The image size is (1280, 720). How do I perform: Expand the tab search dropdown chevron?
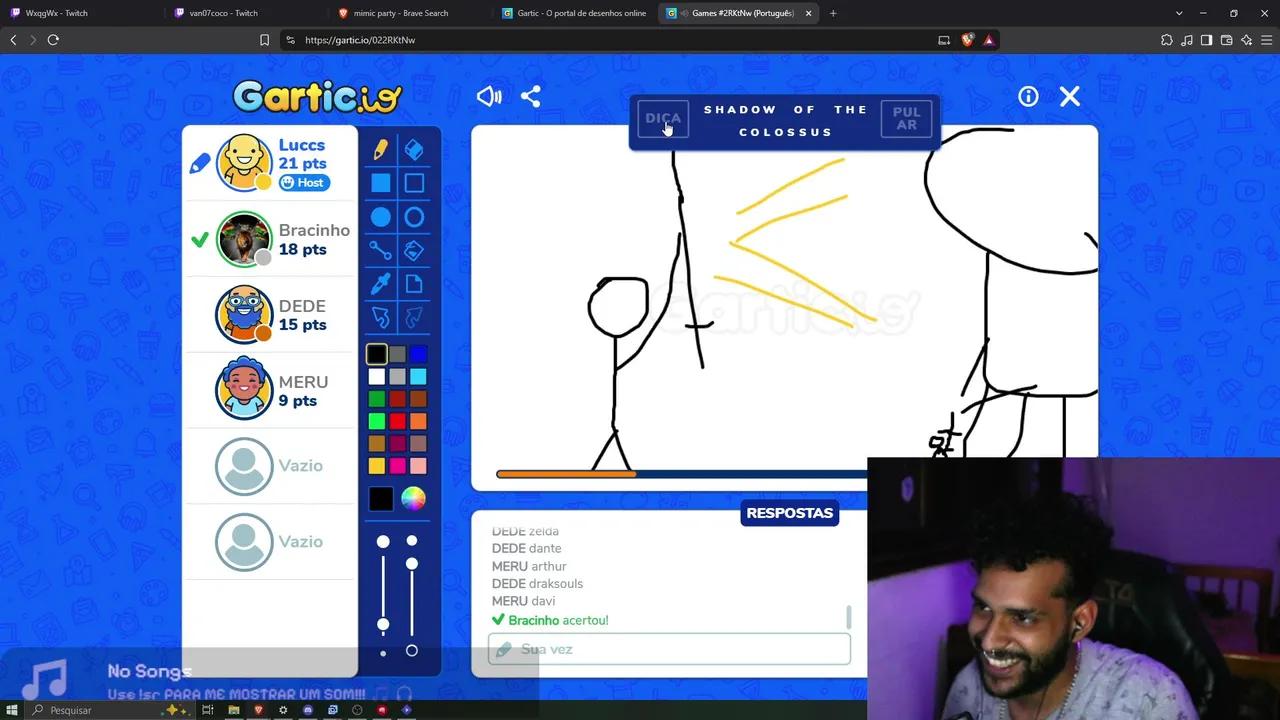[x=1179, y=13]
